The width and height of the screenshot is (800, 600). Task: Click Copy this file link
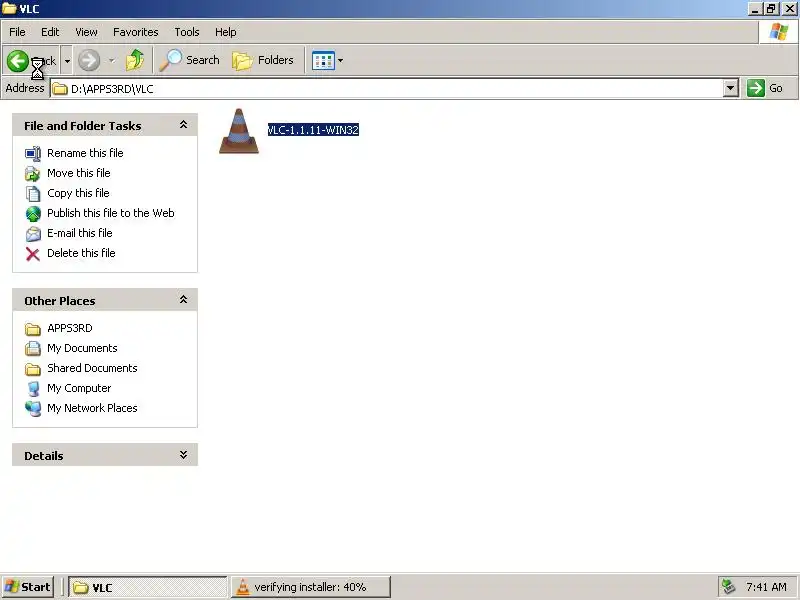[x=78, y=193]
